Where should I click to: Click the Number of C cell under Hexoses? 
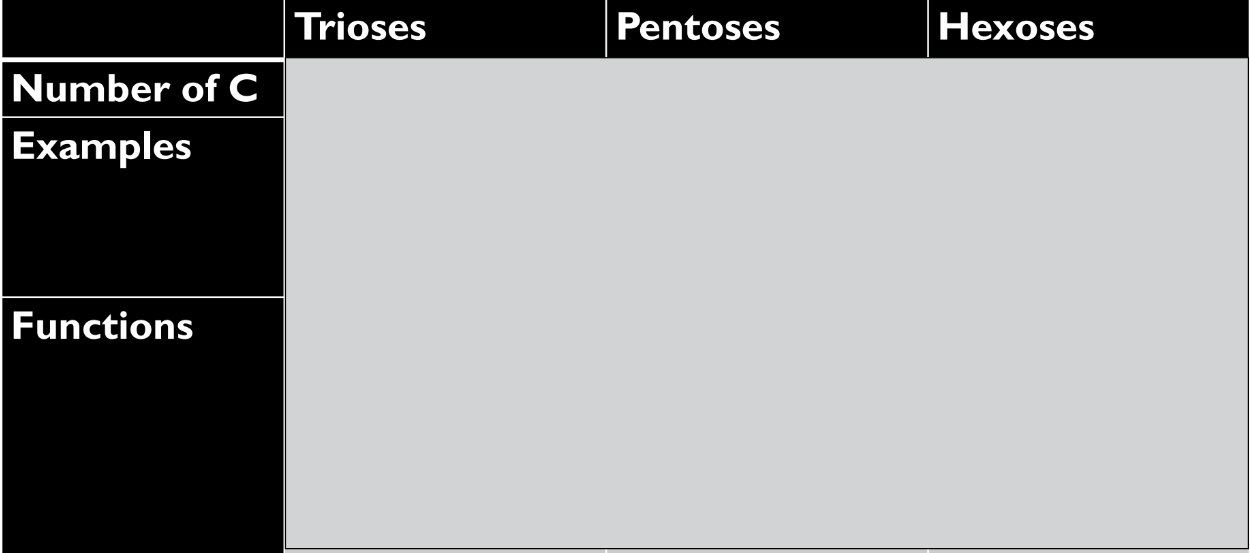pos(1088,90)
